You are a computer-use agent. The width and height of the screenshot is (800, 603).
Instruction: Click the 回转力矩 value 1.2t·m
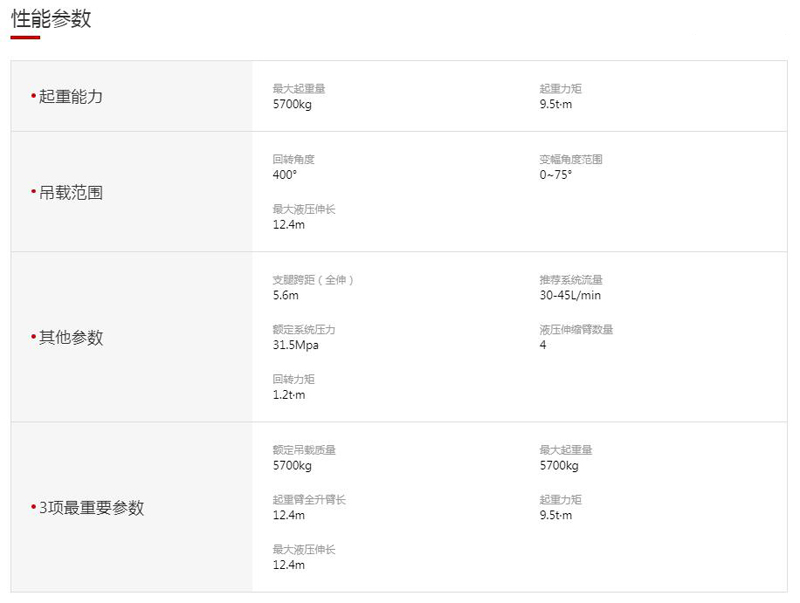(x=289, y=395)
